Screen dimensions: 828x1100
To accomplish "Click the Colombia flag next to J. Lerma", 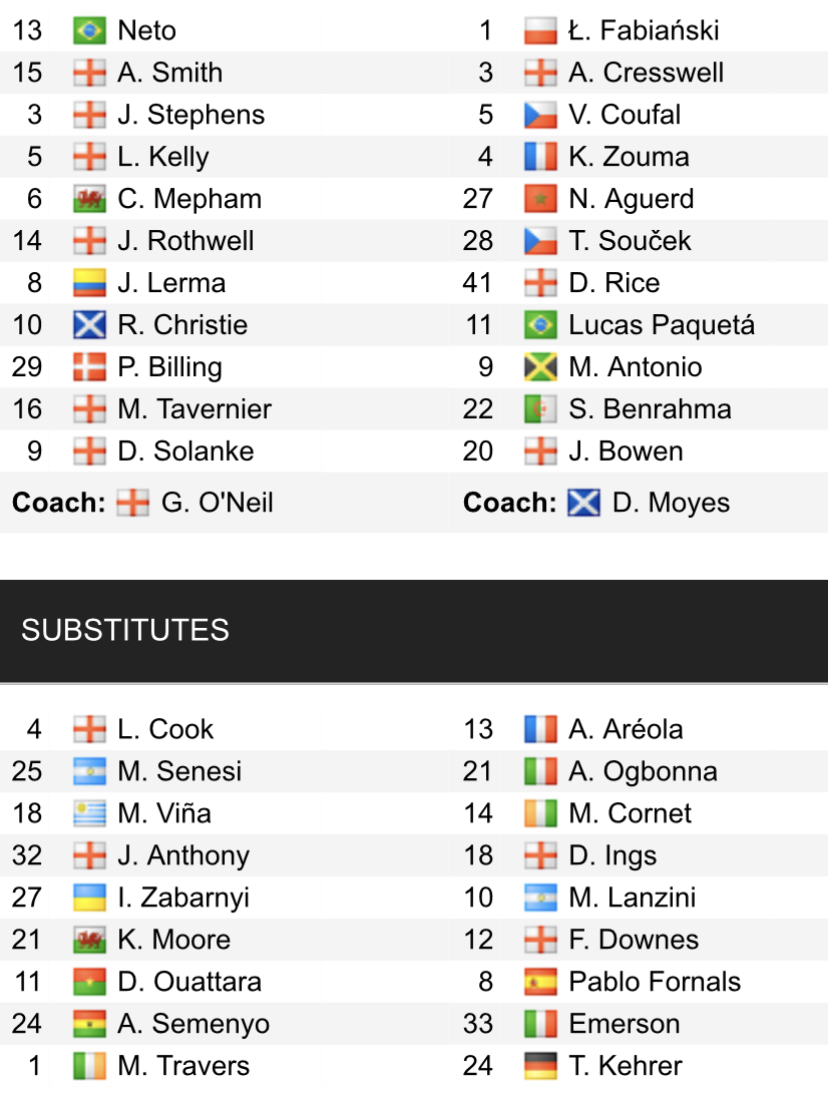I will pos(89,283).
